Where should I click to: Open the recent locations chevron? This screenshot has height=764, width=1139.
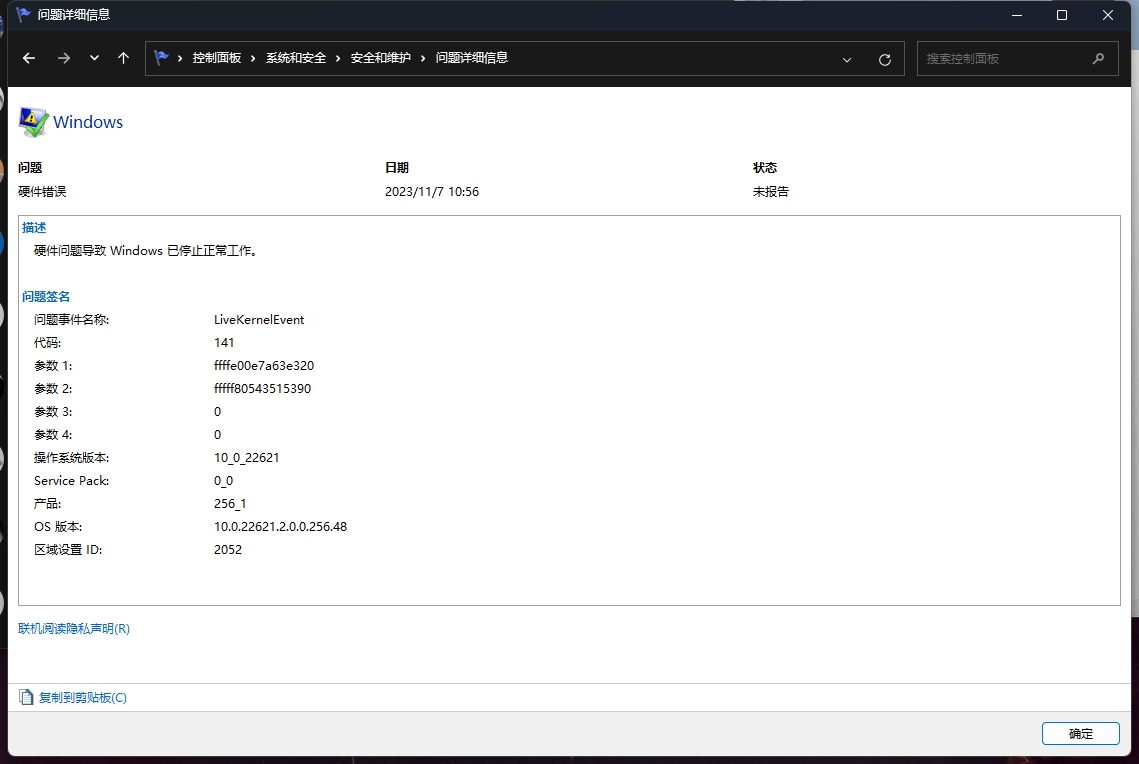tap(94, 59)
